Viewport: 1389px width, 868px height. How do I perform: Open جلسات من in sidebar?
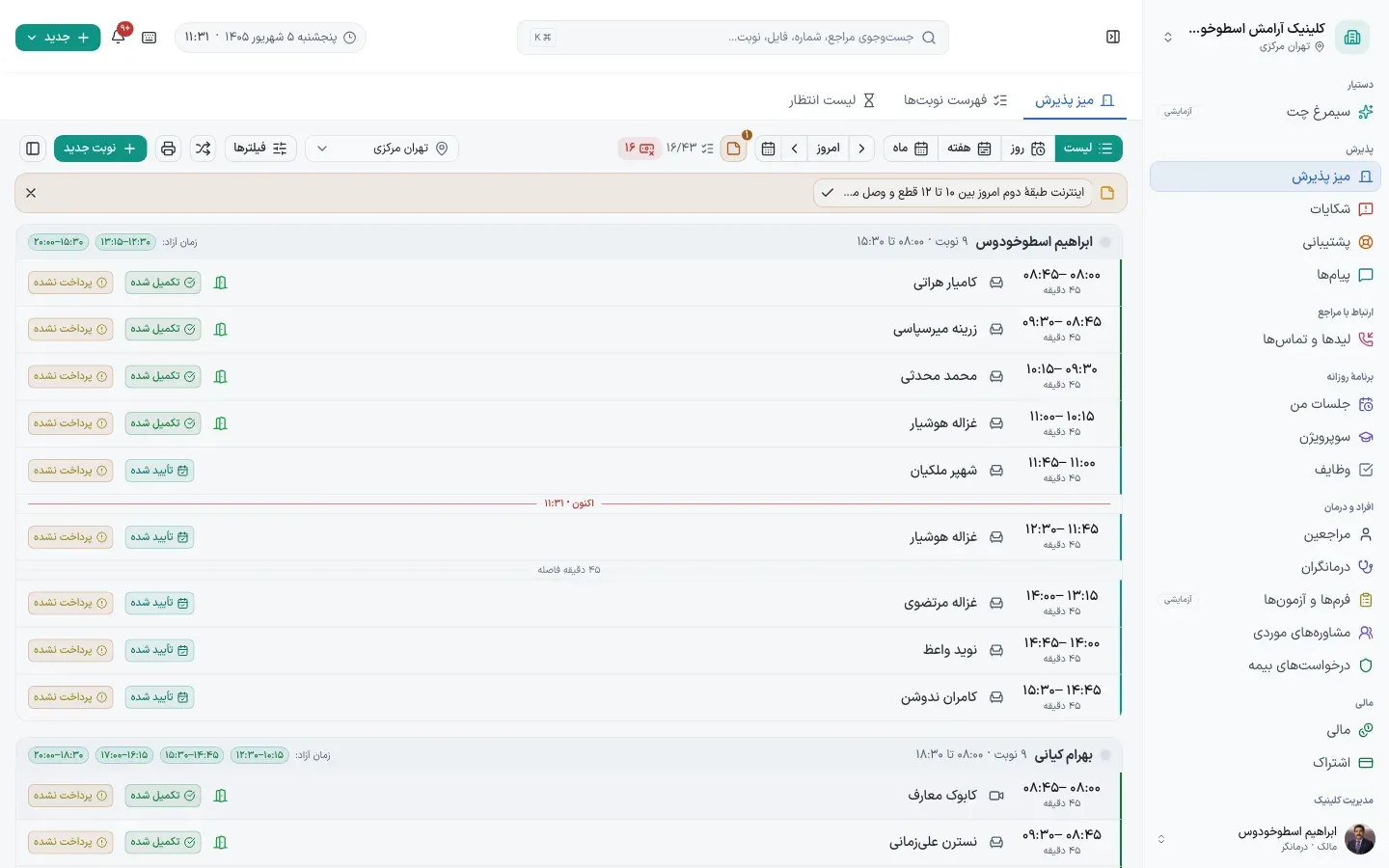tap(1266, 404)
